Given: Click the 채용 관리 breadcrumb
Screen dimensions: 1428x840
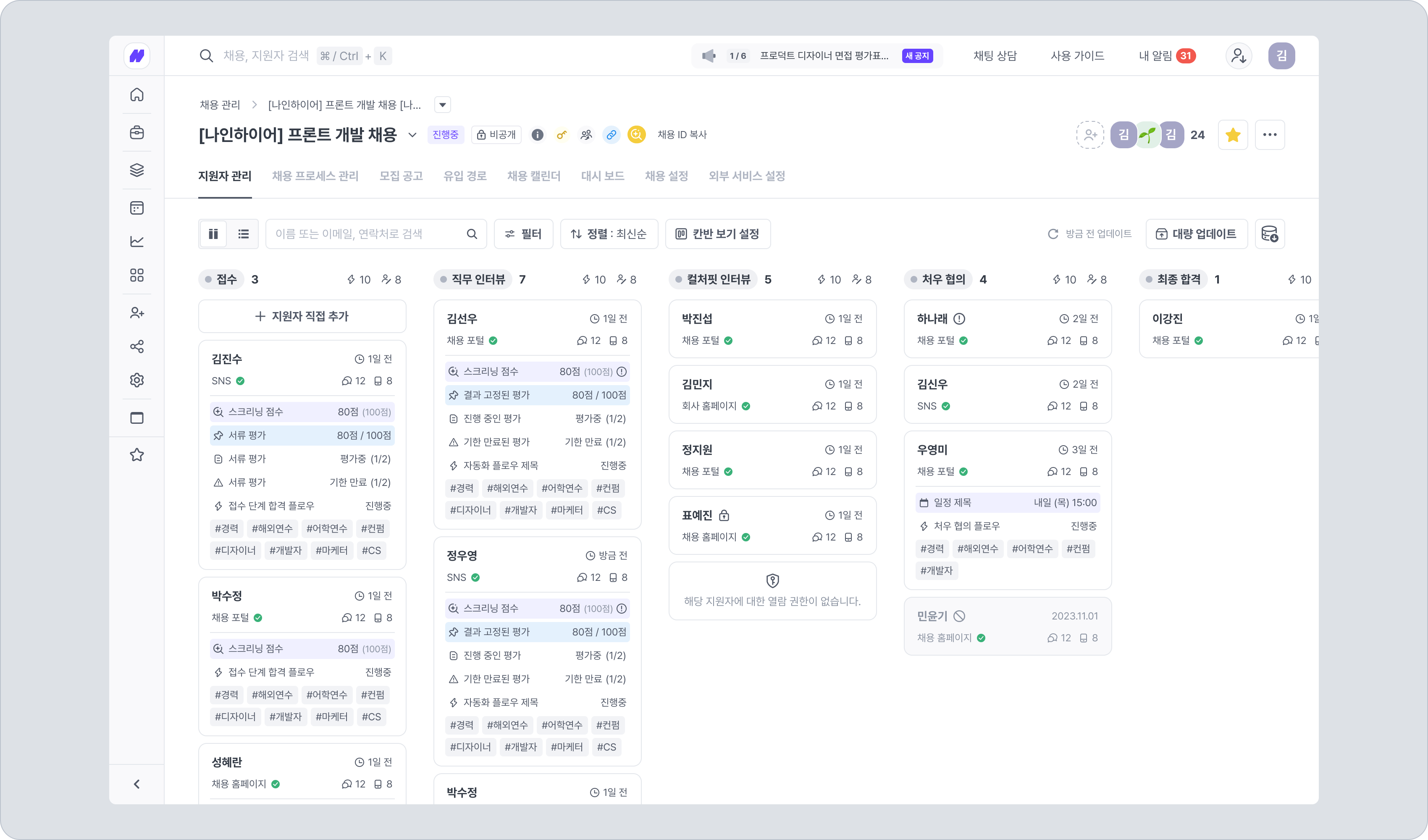Looking at the screenshot, I should [220, 105].
